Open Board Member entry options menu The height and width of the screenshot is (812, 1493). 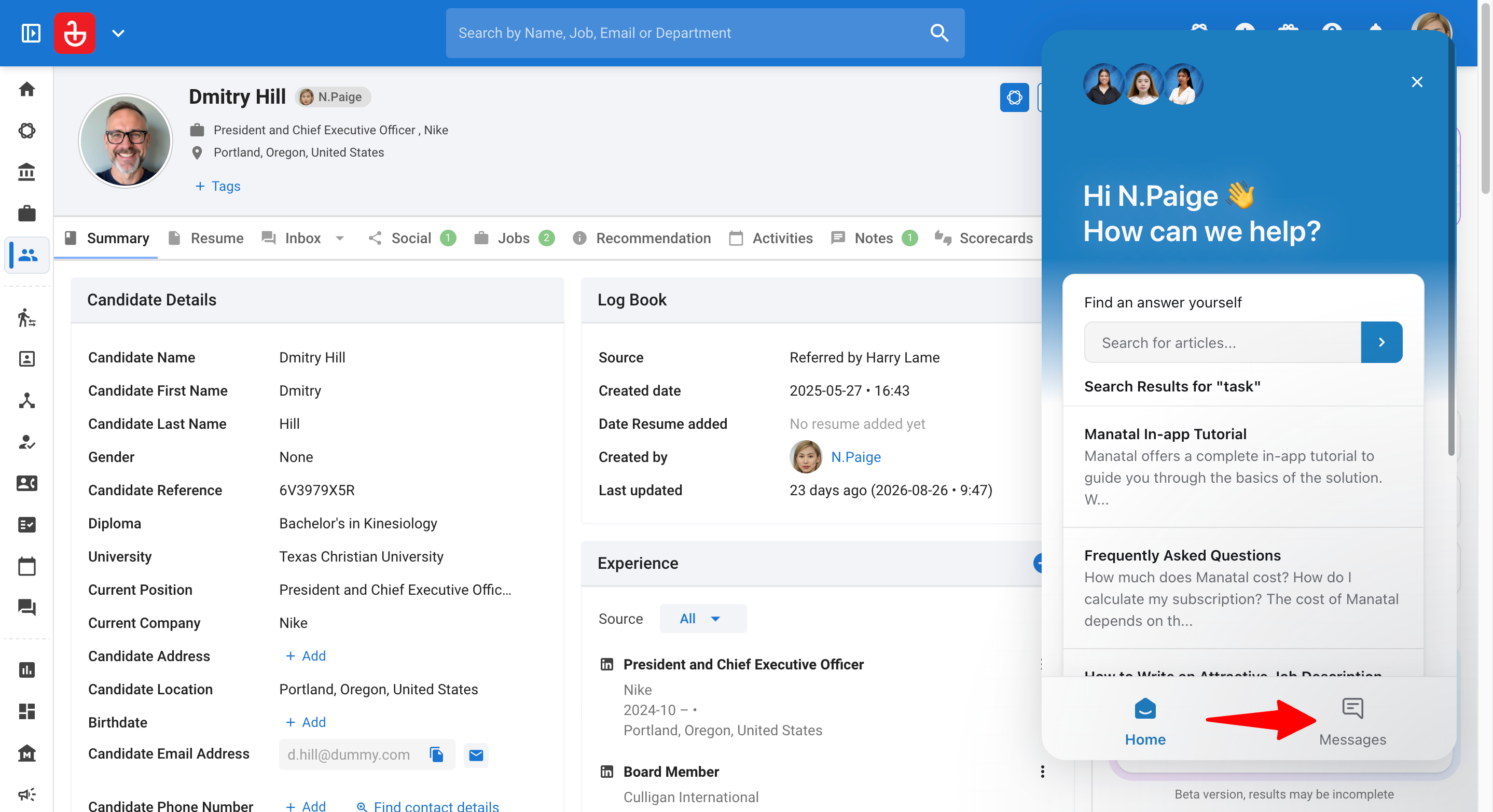point(1042,772)
